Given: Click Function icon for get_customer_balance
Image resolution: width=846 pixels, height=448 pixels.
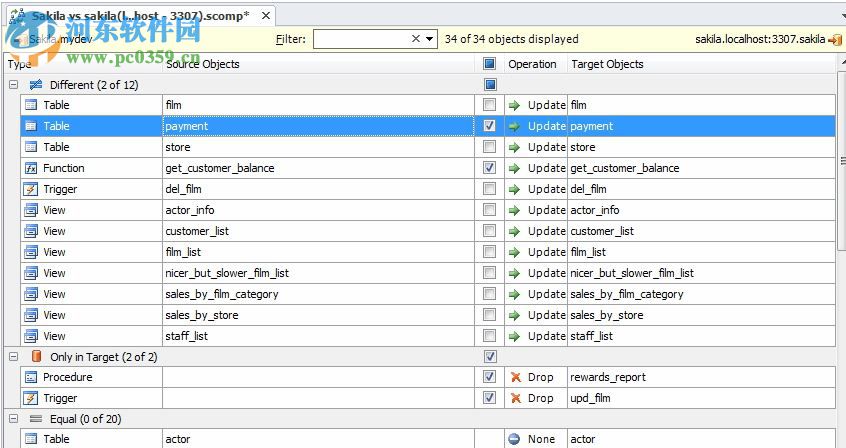Looking at the screenshot, I should point(31,168).
